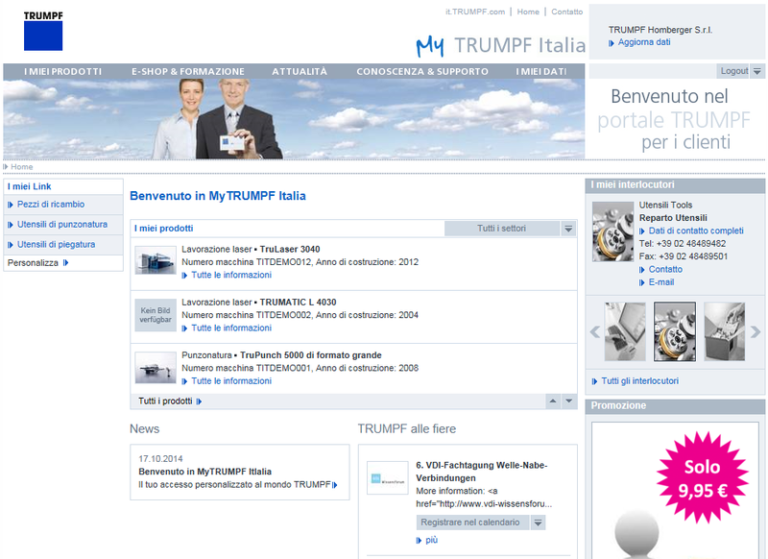
Task: Click the arrow beside Tutti i settori
Action: (x=568, y=228)
